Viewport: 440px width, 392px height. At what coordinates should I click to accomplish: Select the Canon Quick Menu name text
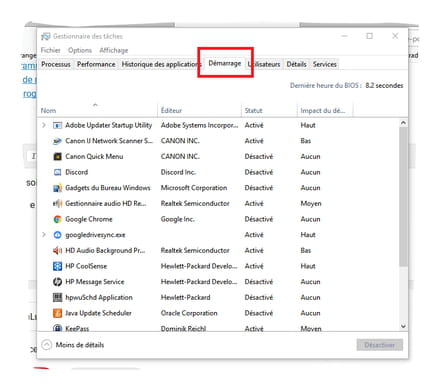94,157
